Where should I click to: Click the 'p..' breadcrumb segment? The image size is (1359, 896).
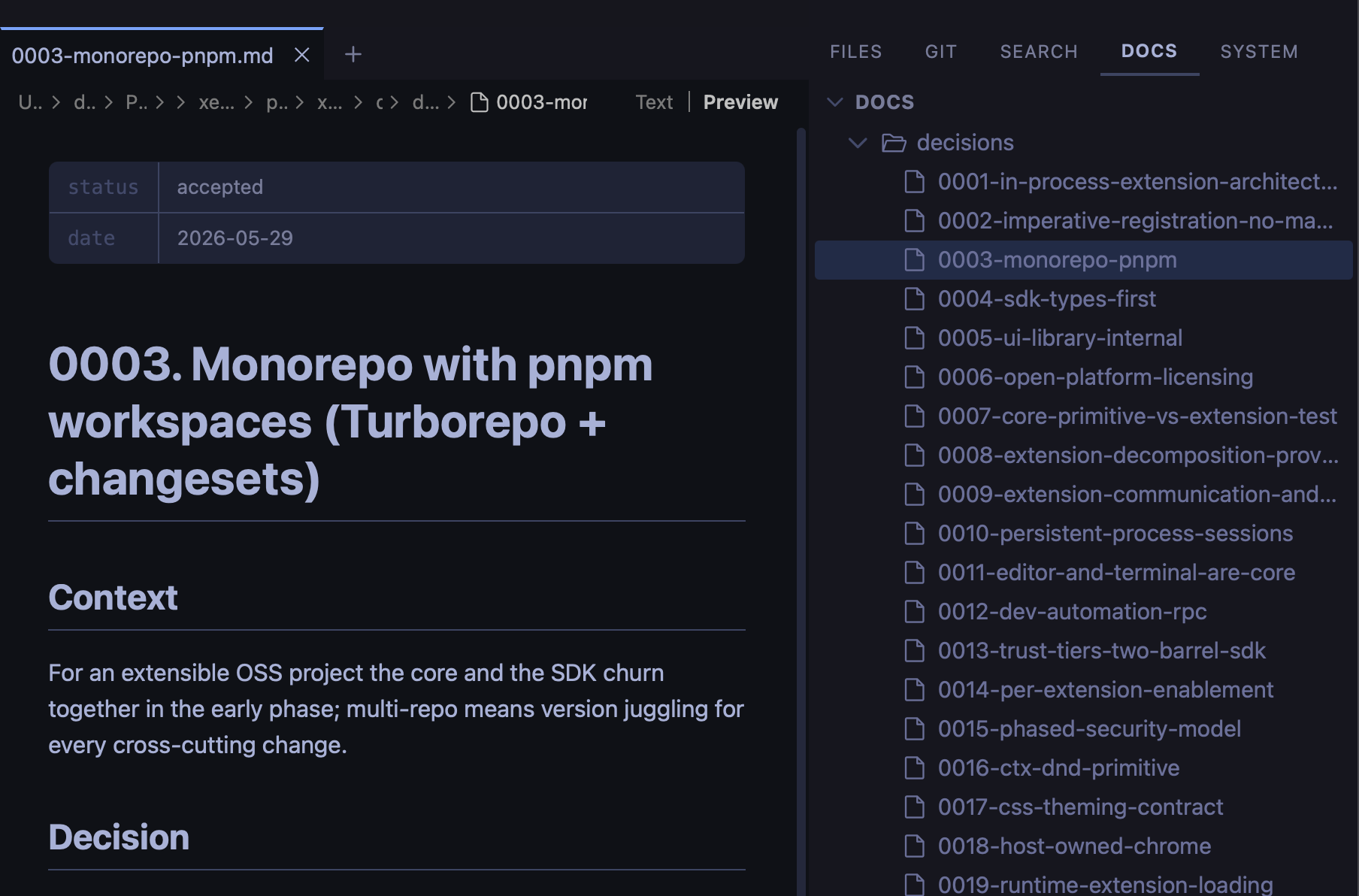tap(277, 102)
